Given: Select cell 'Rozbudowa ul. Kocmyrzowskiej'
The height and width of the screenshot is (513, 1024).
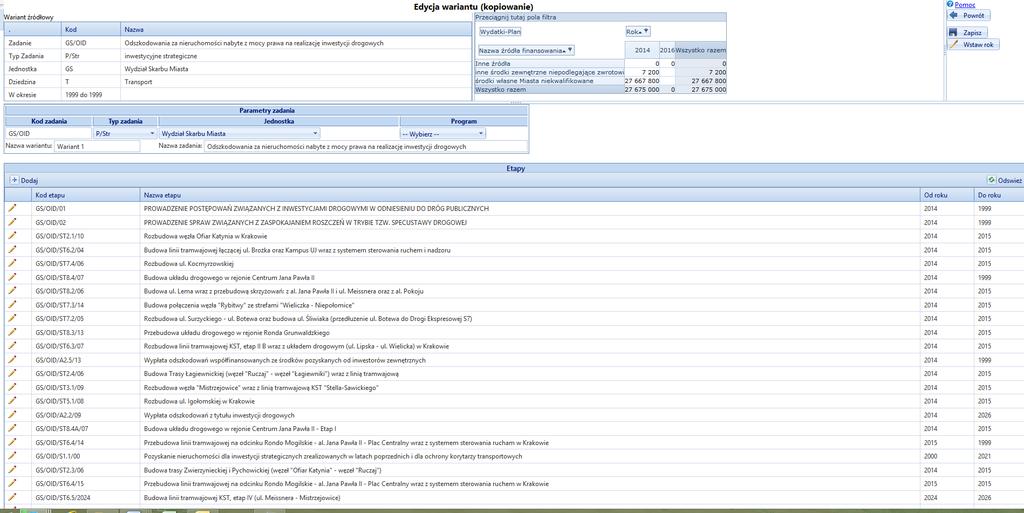Looking at the screenshot, I should tap(188, 264).
